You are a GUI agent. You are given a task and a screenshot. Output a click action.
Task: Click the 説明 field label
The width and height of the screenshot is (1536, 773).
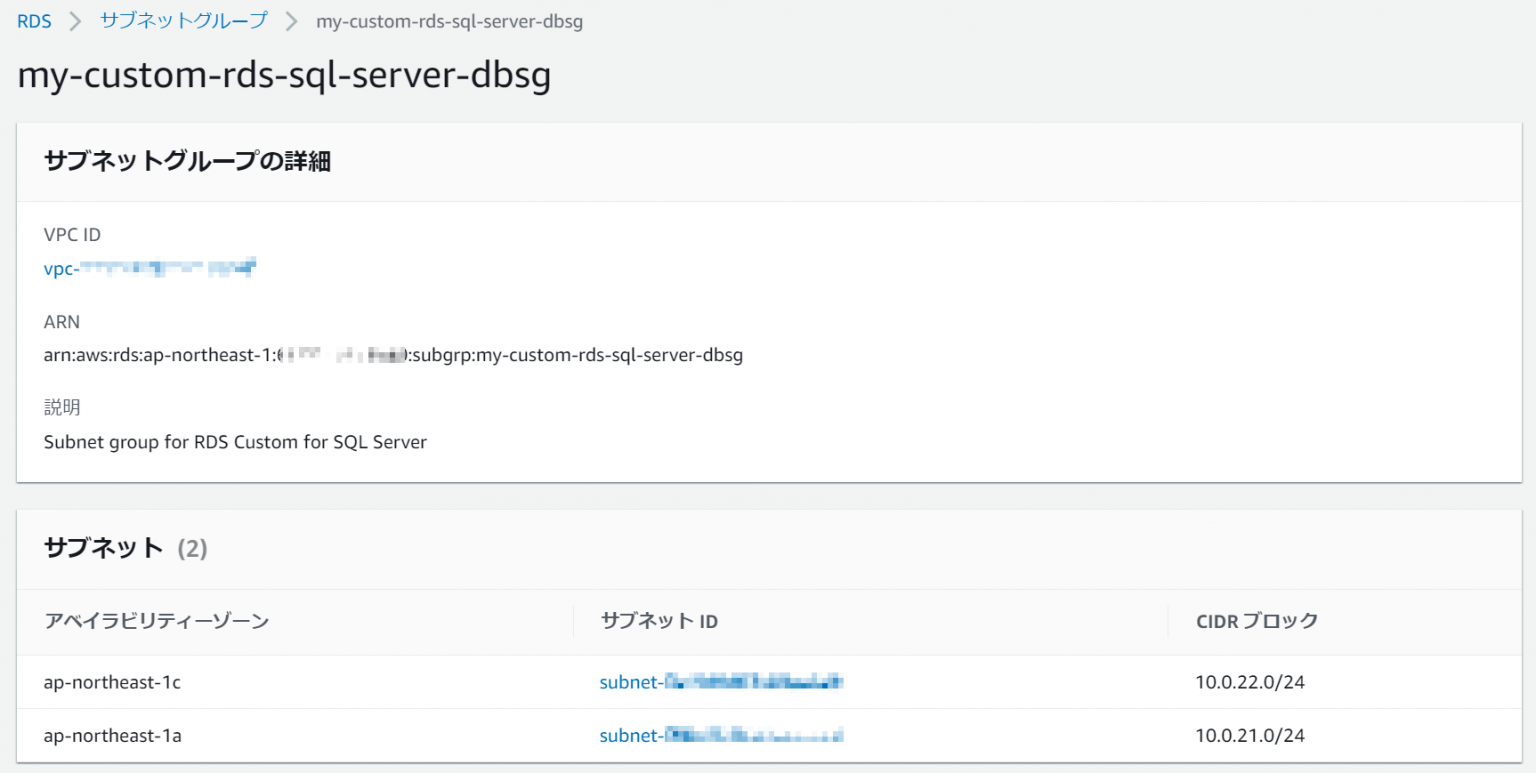(61, 407)
